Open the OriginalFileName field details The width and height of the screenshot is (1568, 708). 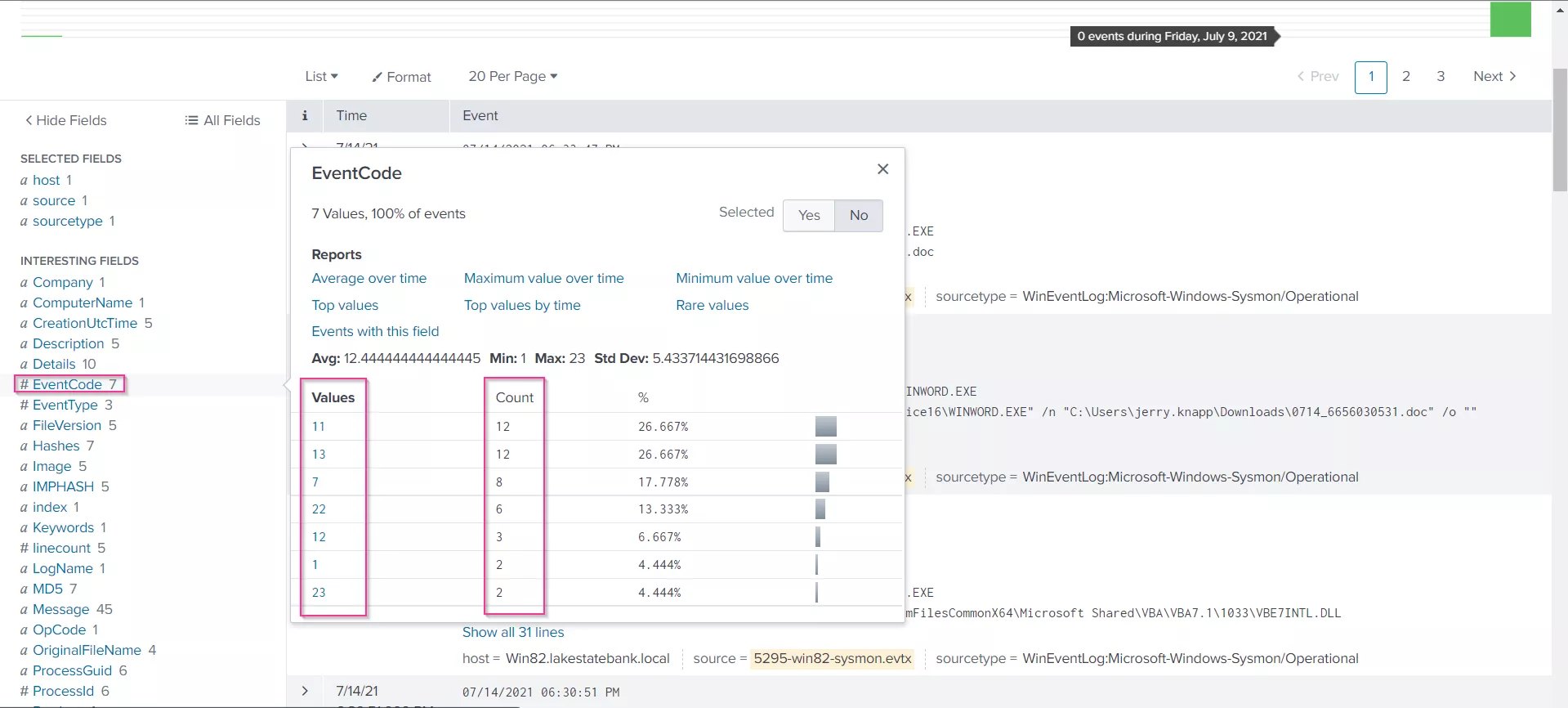[x=87, y=650]
